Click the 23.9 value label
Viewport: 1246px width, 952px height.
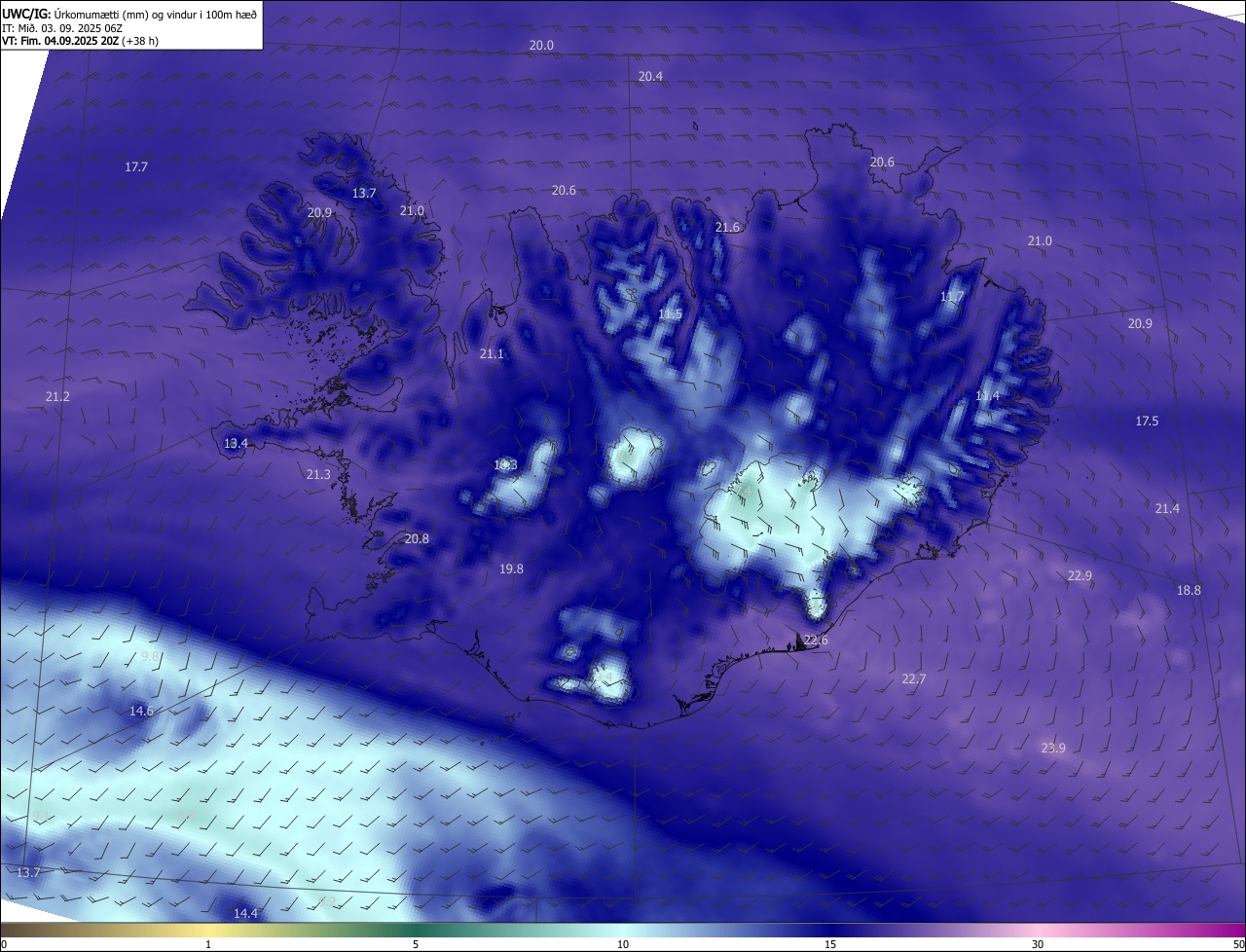(x=1053, y=749)
